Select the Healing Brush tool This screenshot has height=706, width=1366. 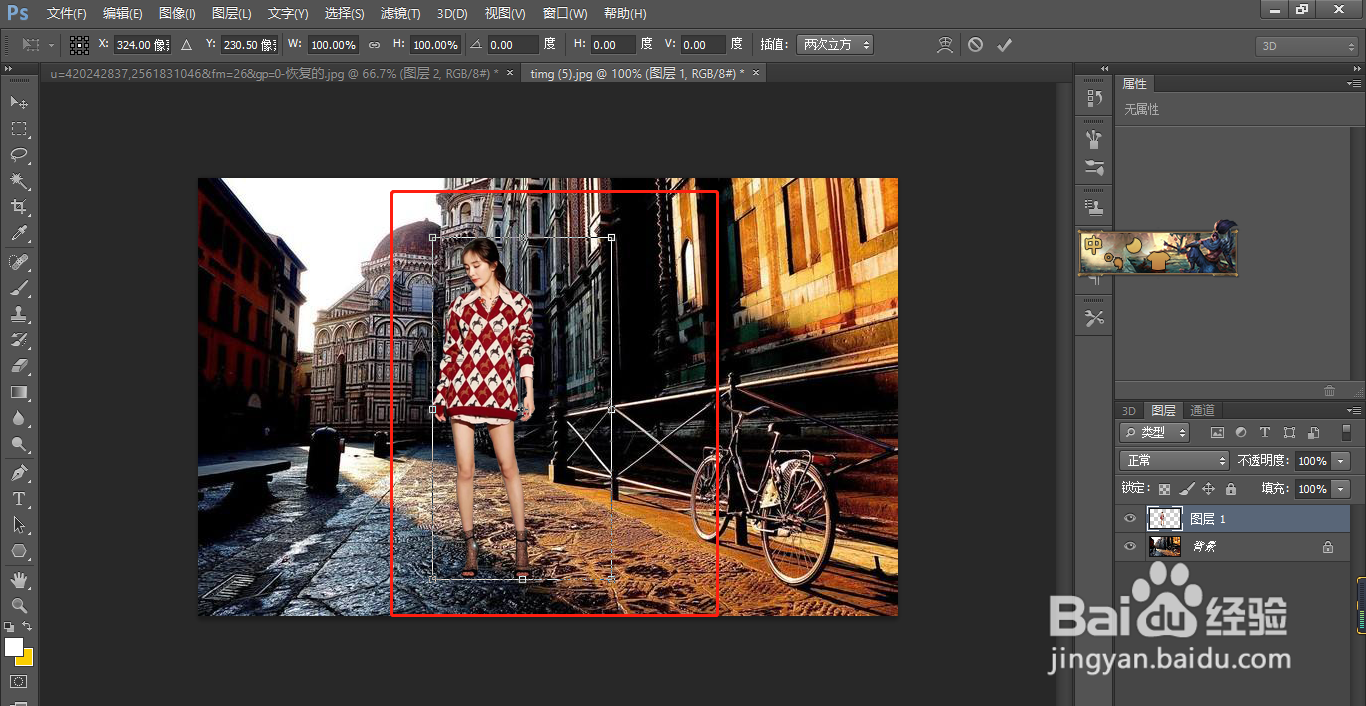pyautogui.click(x=19, y=262)
